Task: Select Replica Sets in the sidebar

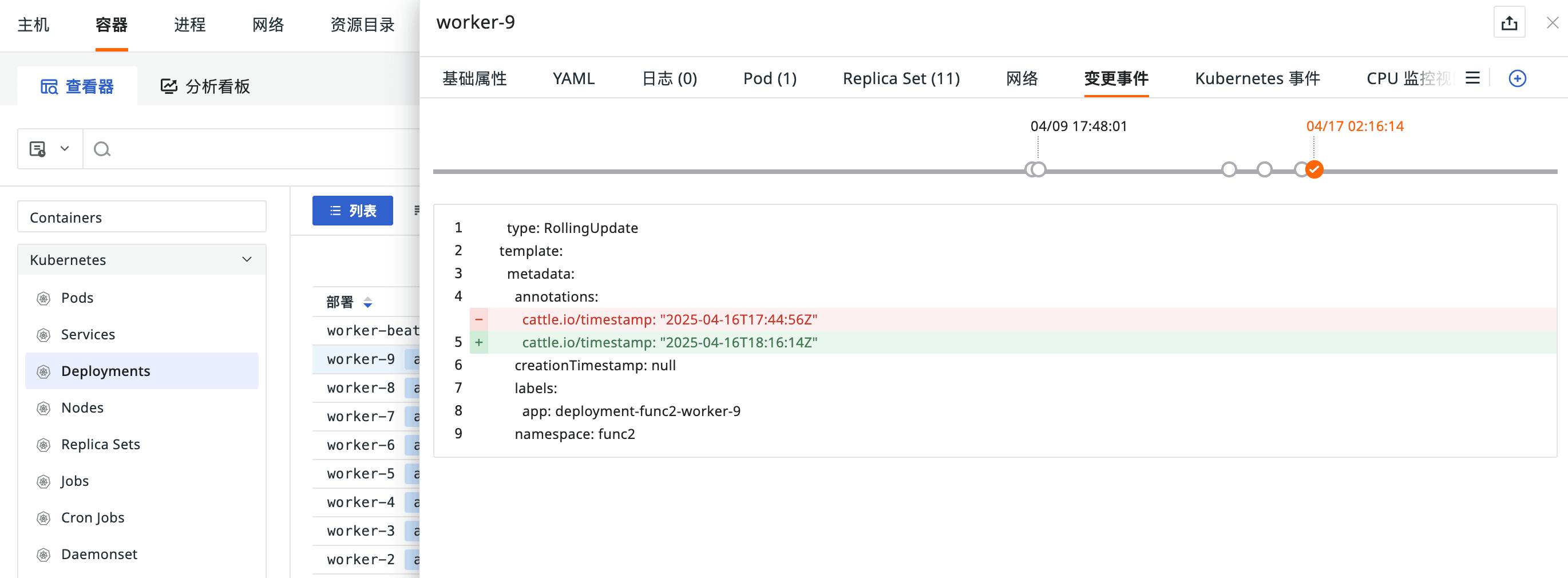Action: pyautogui.click(x=101, y=445)
